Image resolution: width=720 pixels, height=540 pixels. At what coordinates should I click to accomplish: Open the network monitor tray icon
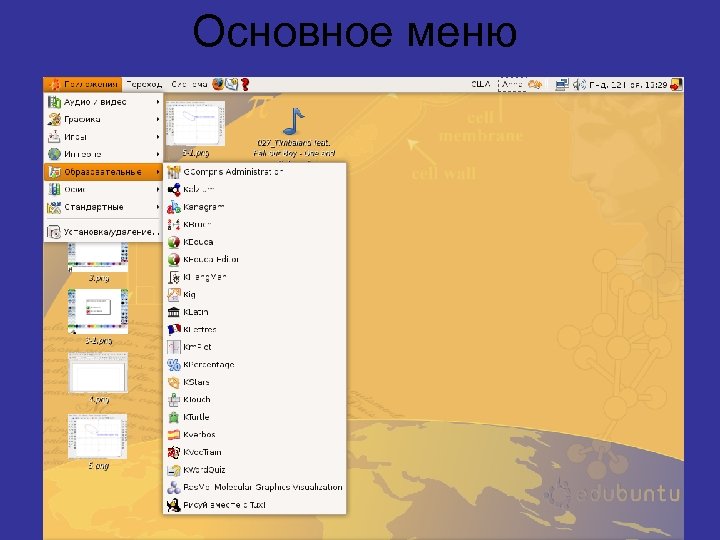click(562, 84)
